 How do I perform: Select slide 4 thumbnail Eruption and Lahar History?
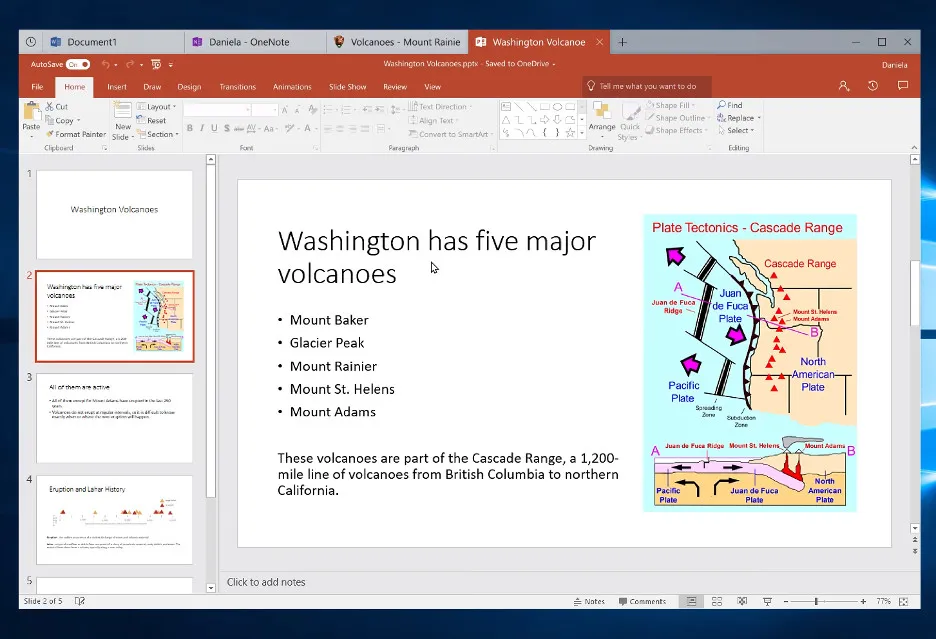[115, 520]
